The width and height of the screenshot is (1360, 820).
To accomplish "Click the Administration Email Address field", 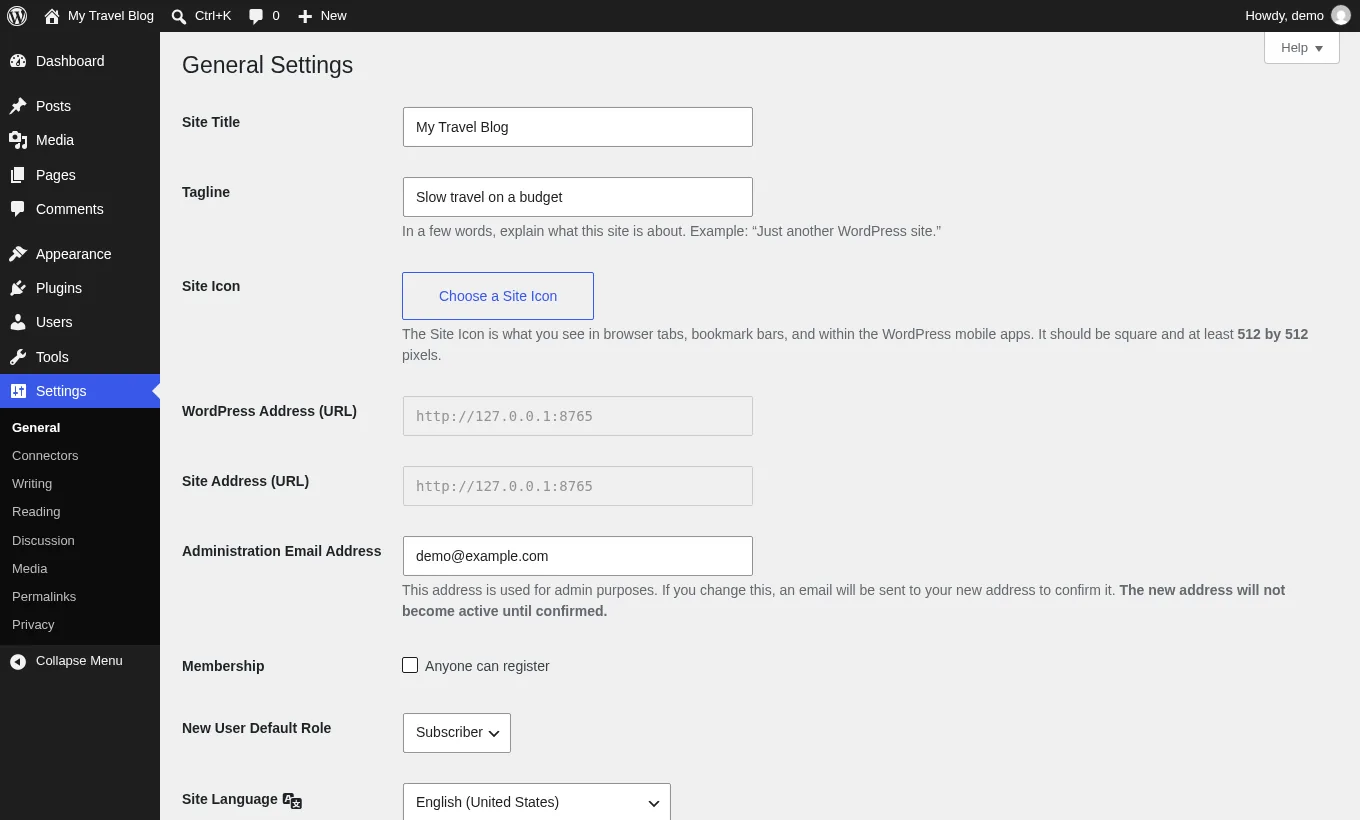I will click(x=578, y=556).
